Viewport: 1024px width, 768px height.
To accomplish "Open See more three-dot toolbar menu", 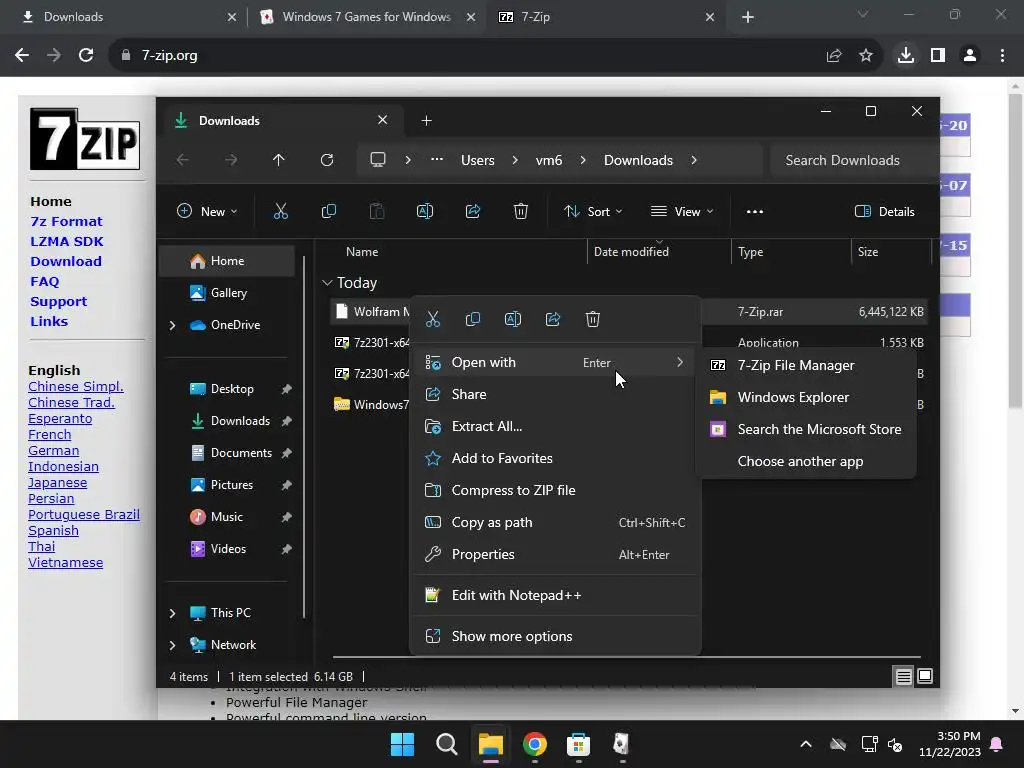I will click(x=755, y=212).
